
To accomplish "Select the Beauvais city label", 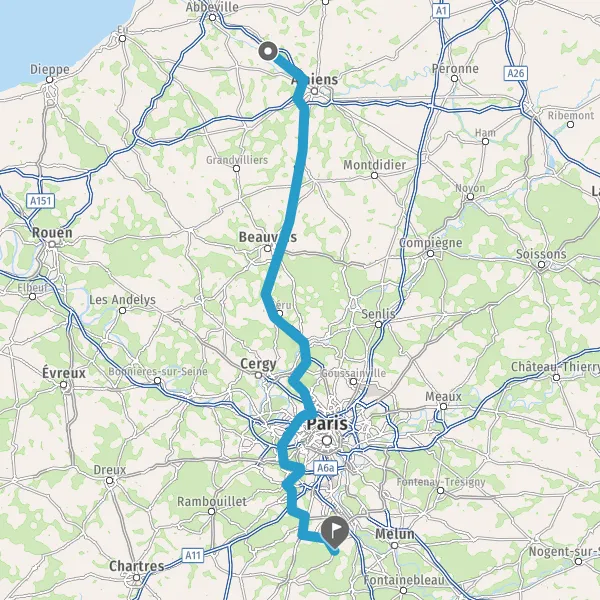I will point(267,237).
